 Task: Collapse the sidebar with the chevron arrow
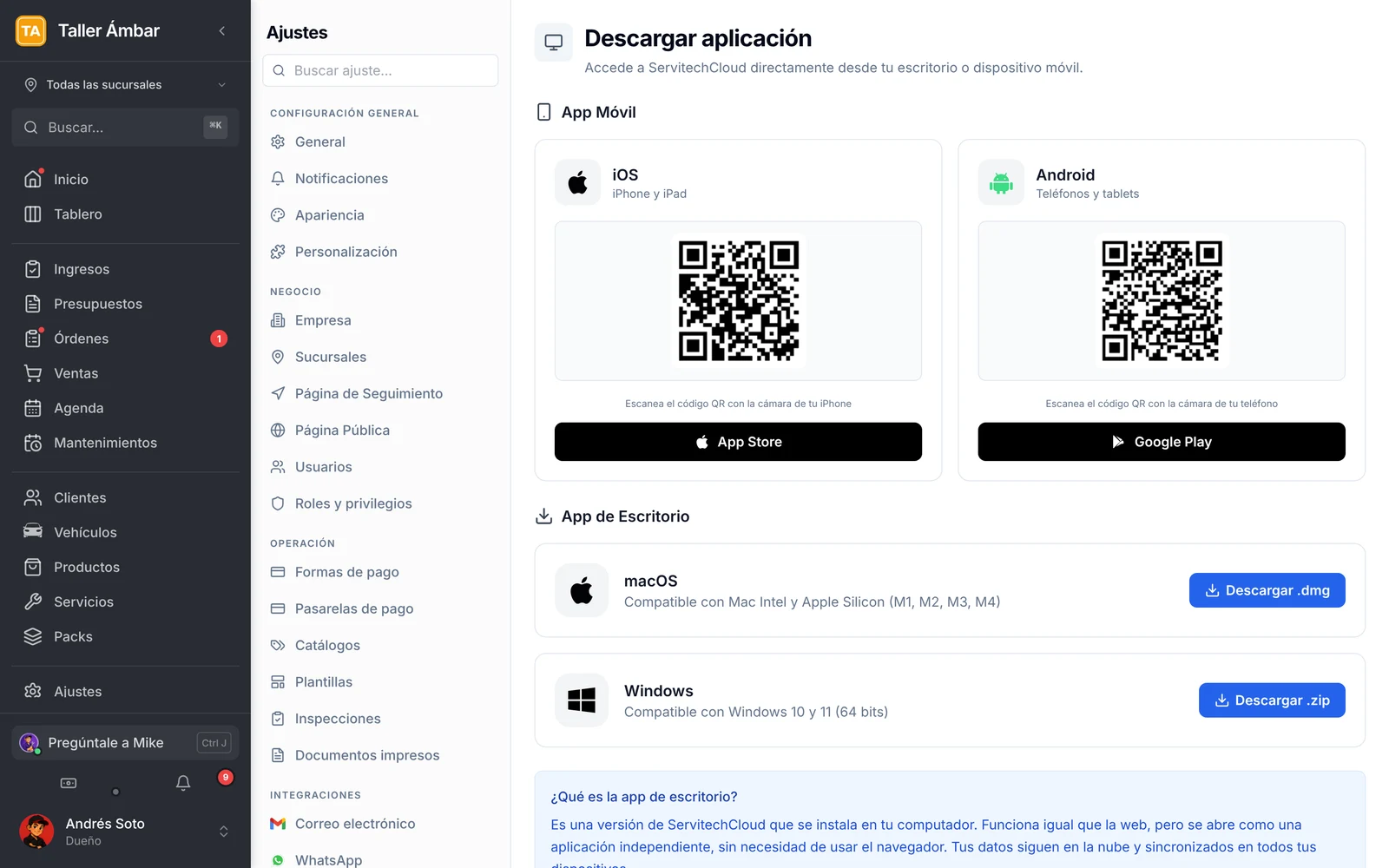coord(222,31)
